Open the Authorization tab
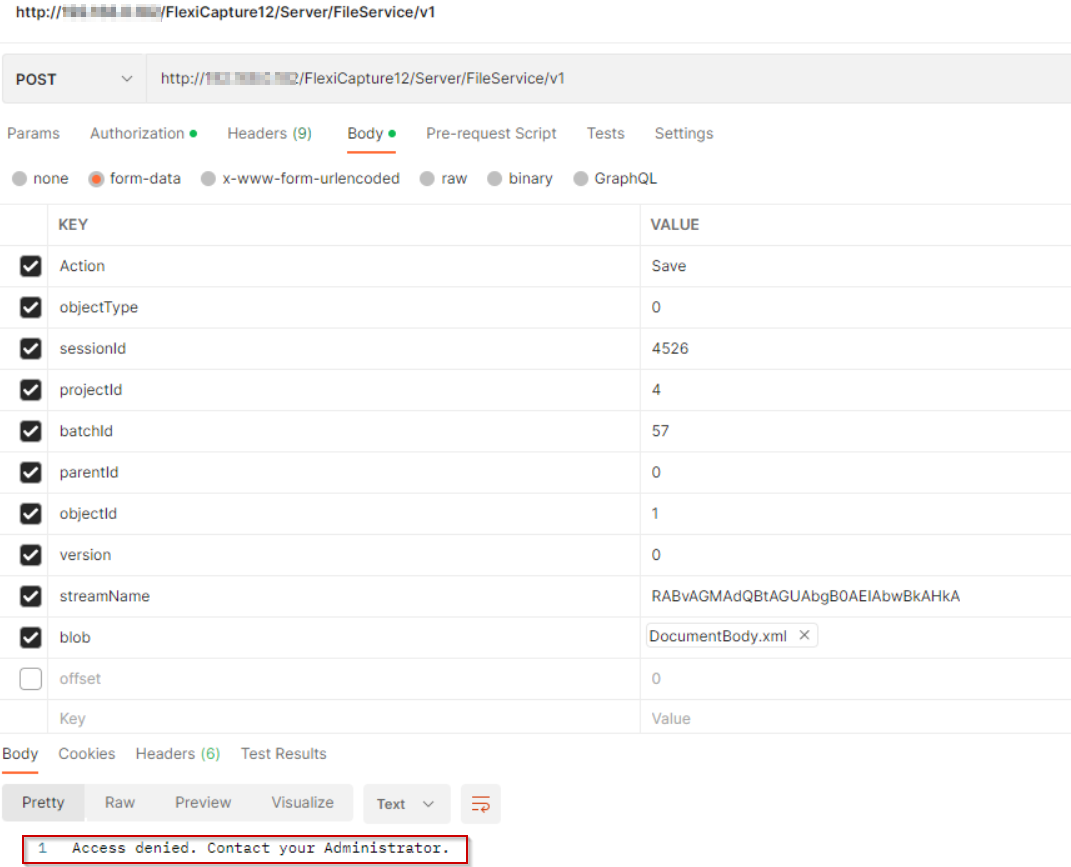This screenshot has height=867, width=1071. 143,133
